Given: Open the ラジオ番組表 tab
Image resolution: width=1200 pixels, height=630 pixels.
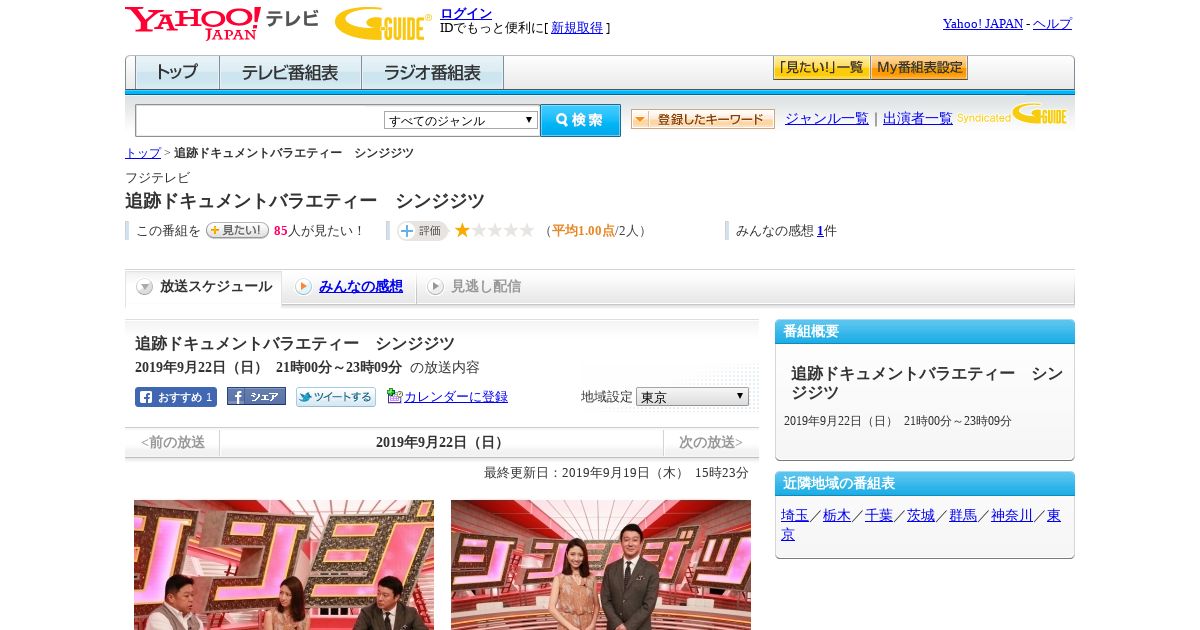Looking at the screenshot, I should coord(433,73).
